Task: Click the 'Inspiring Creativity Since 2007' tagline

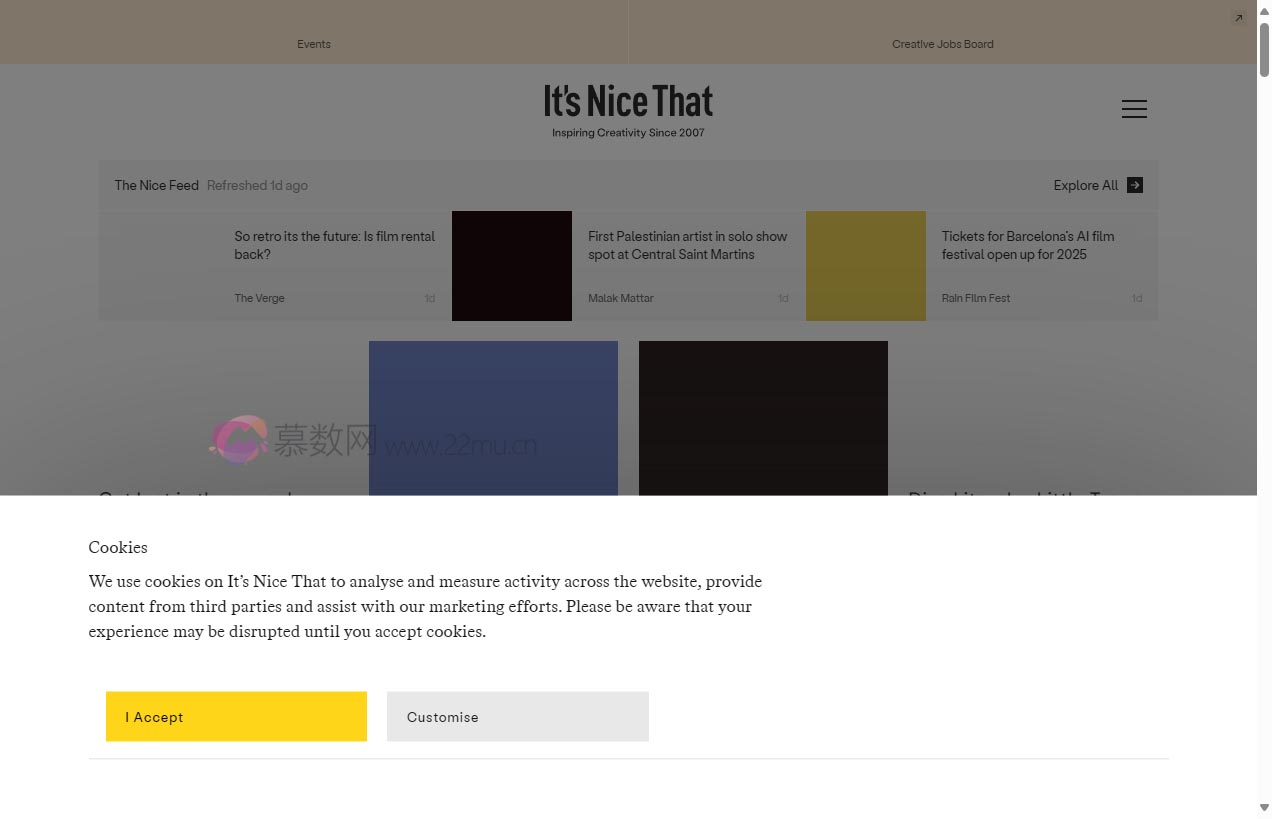Action: [x=628, y=132]
